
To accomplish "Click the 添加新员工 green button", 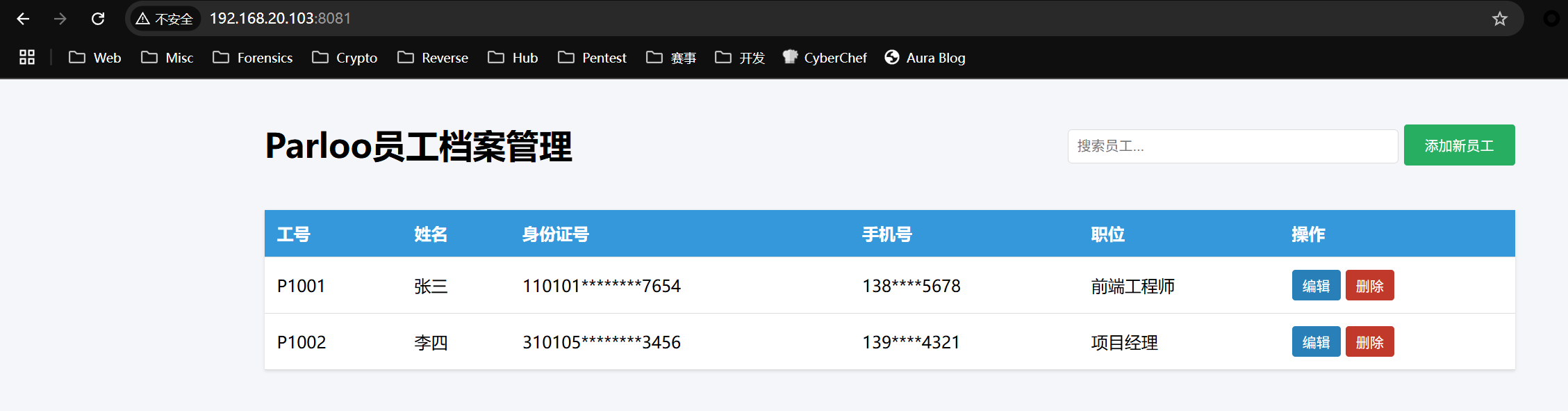I will (x=1459, y=145).
